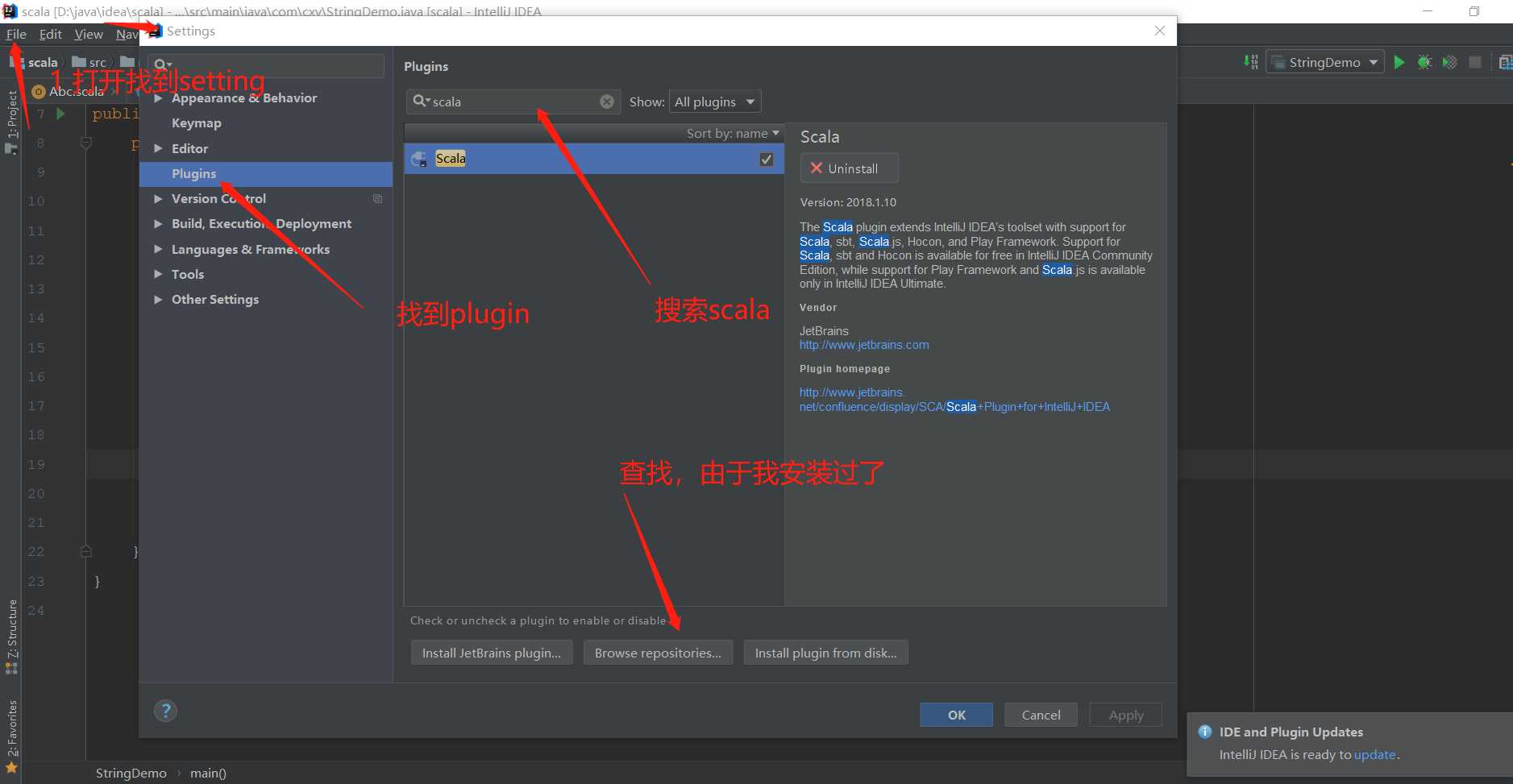This screenshot has height=784, width=1513.
Task: Click the project-level marker beside Version Control
Action: [x=377, y=199]
